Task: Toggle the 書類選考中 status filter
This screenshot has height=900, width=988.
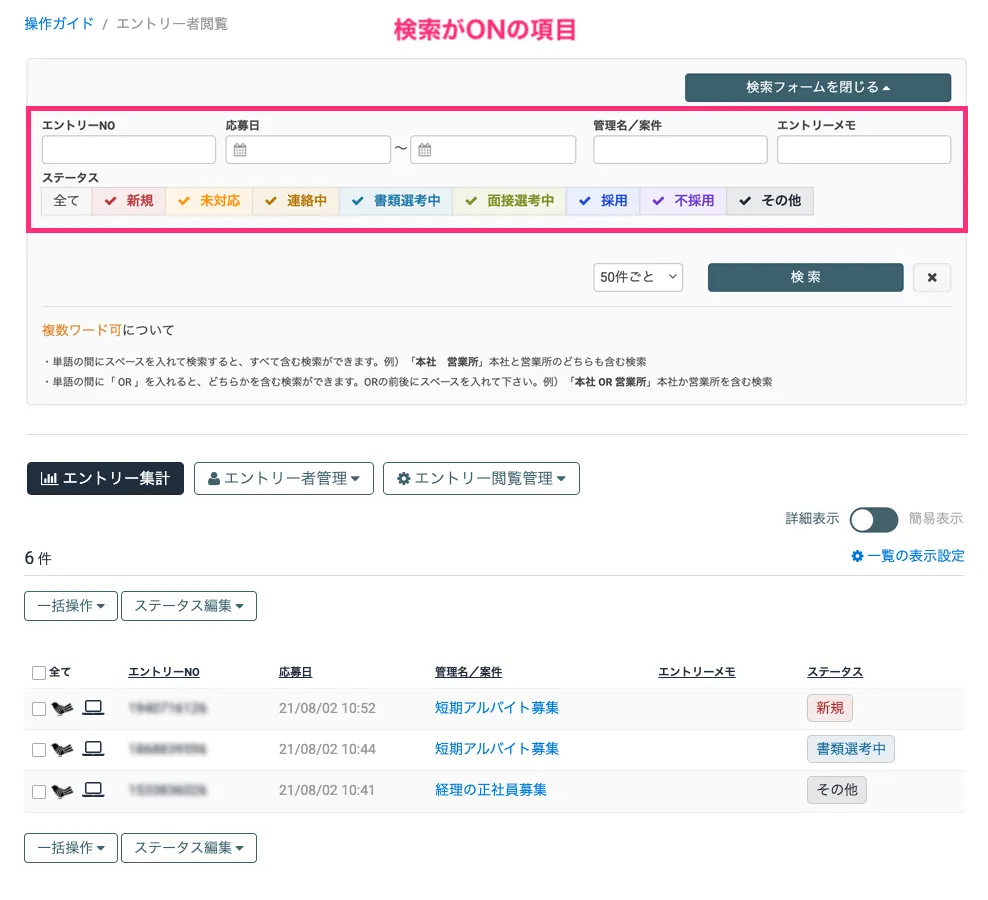Action: pos(396,201)
